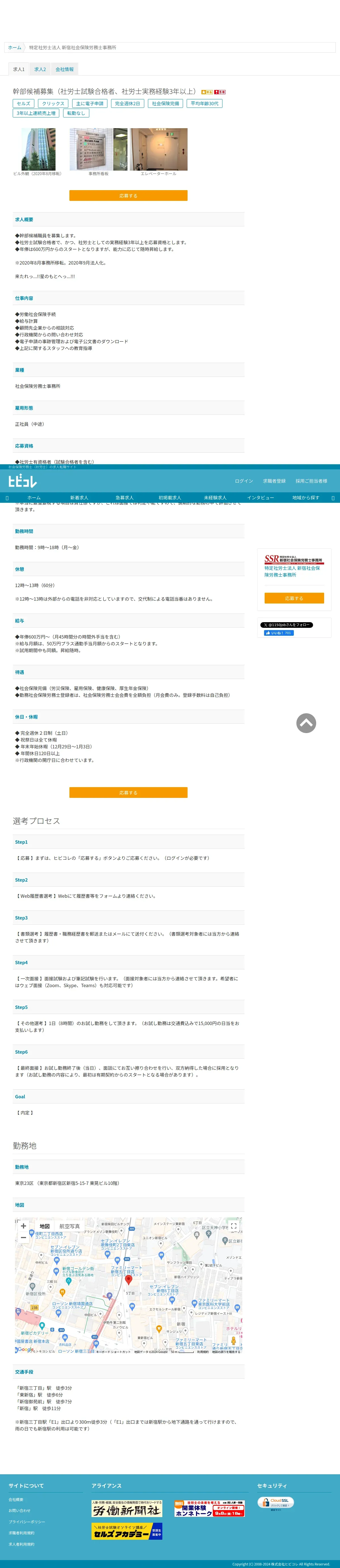340x1568 pixels.
Task: Back to top with round arrow button
Action: [x=306, y=723]
